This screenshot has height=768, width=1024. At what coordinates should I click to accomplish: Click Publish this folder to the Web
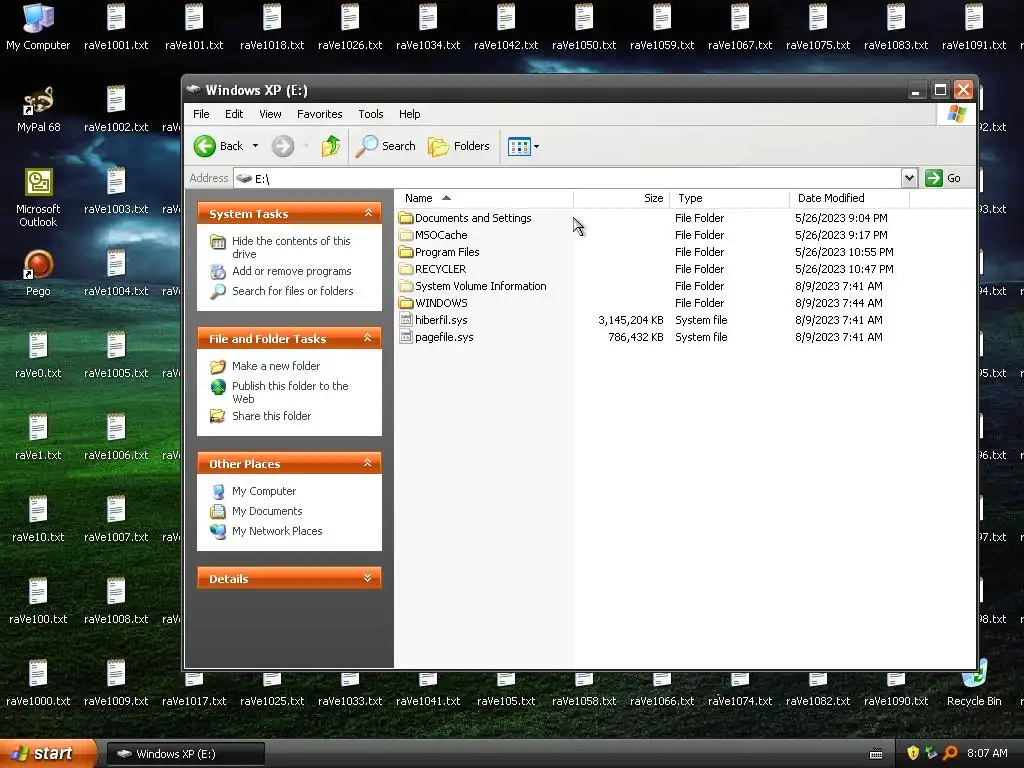[x=290, y=392]
